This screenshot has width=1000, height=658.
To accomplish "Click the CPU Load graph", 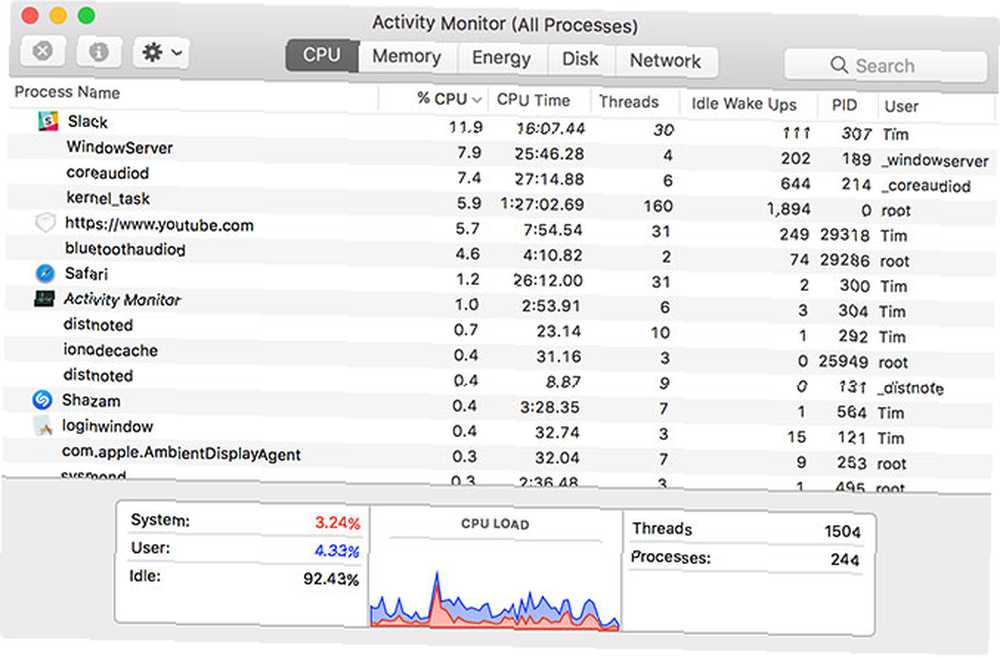I will point(495,597).
